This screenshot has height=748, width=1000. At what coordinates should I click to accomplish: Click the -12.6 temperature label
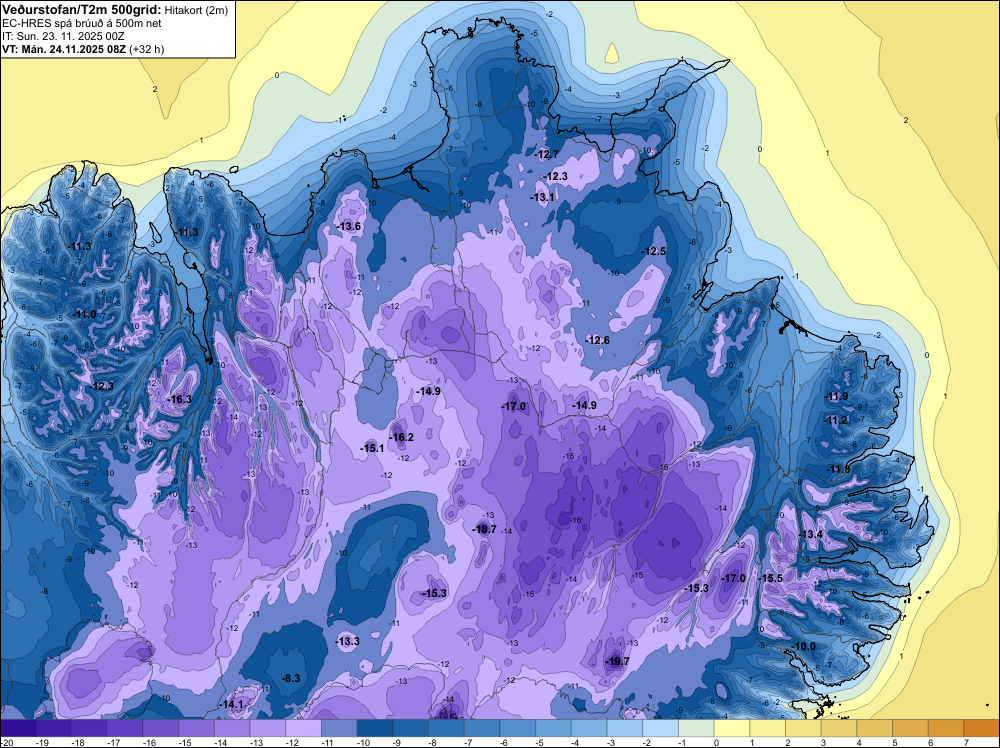click(598, 340)
